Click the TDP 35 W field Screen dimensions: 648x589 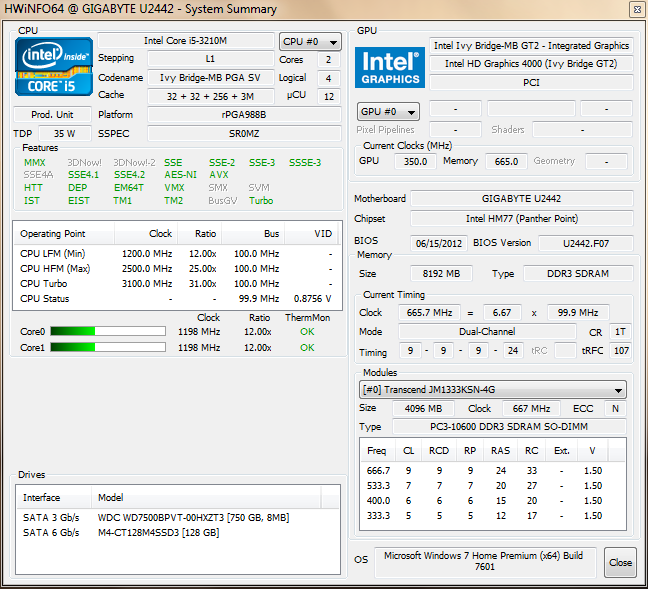64,134
